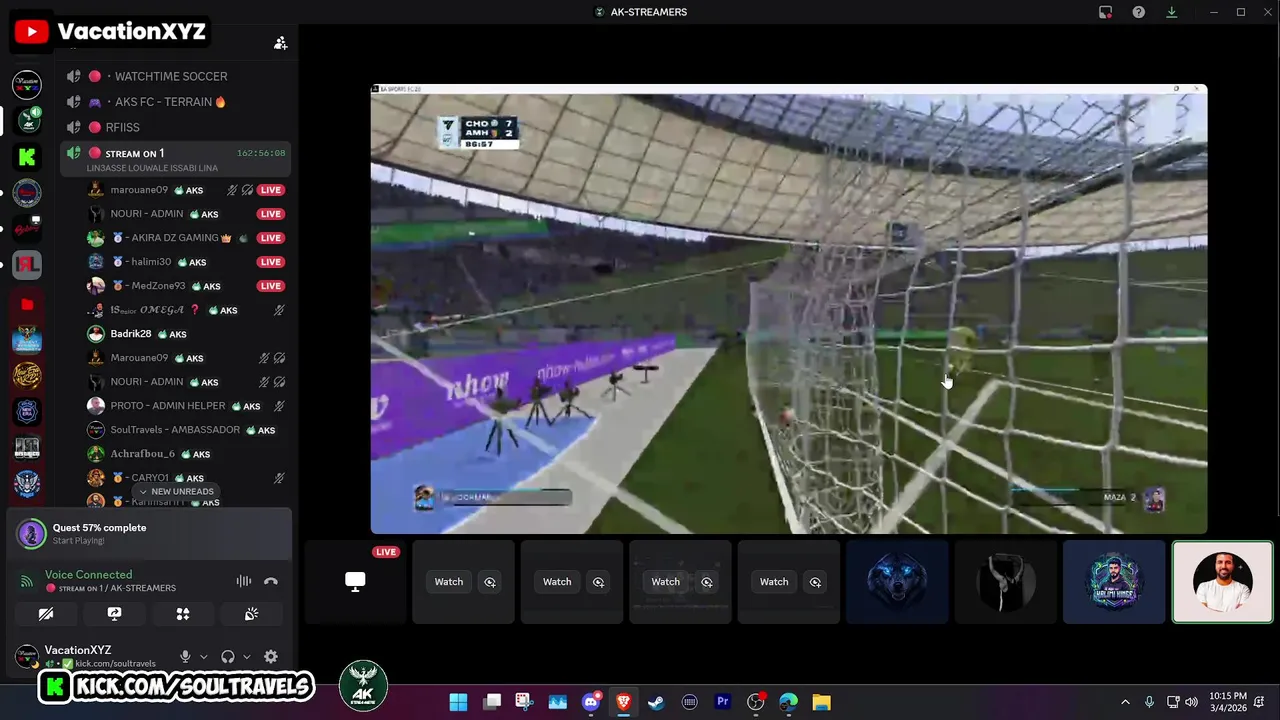Click the Windows Start button
The width and height of the screenshot is (1280, 720).
458,702
